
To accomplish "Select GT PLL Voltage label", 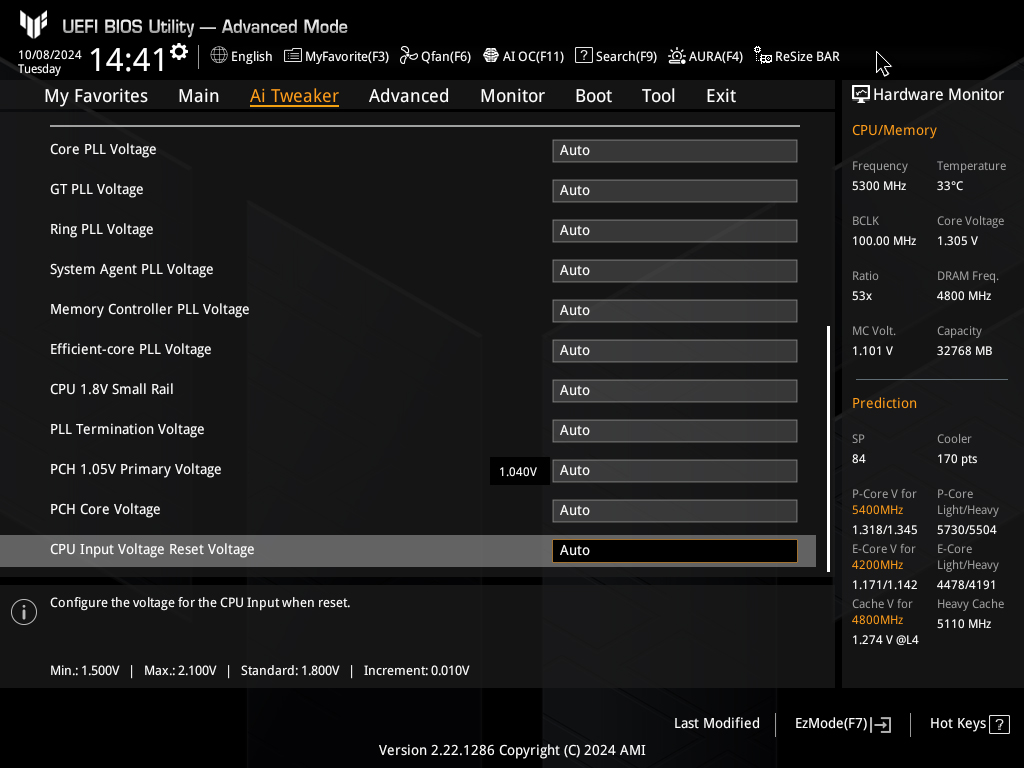I will tap(97, 189).
